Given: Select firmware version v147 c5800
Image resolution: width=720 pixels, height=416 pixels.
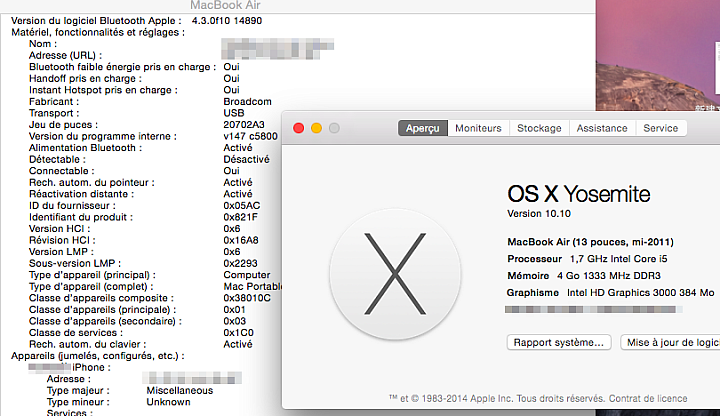Looking at the screenshot, I should [x=251, y=136].
